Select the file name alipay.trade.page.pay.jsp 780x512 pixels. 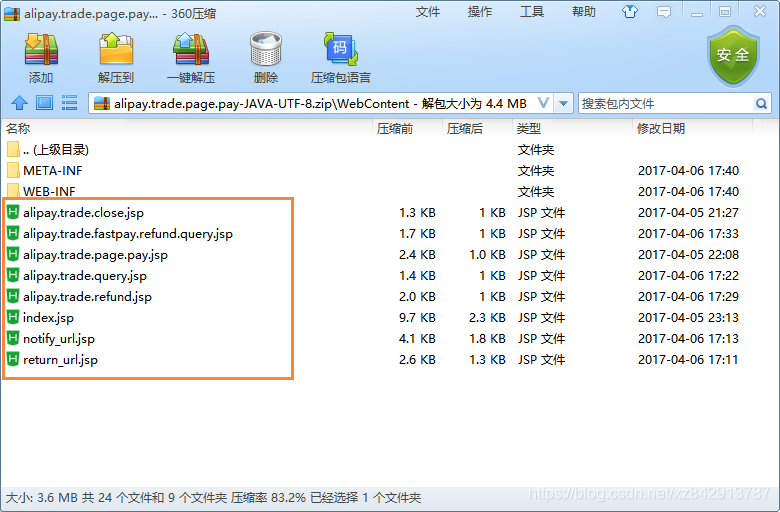[96, 255]
